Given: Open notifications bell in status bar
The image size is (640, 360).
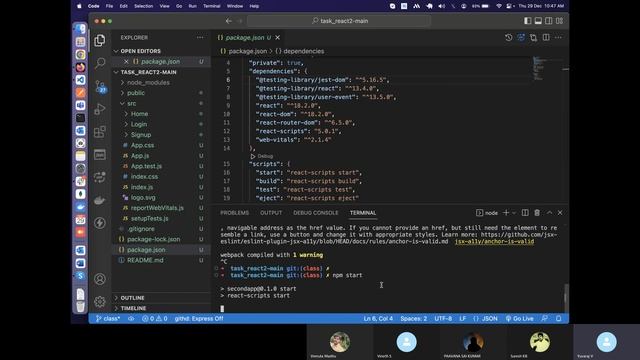Looking at the screenshot, I should 559,318.
